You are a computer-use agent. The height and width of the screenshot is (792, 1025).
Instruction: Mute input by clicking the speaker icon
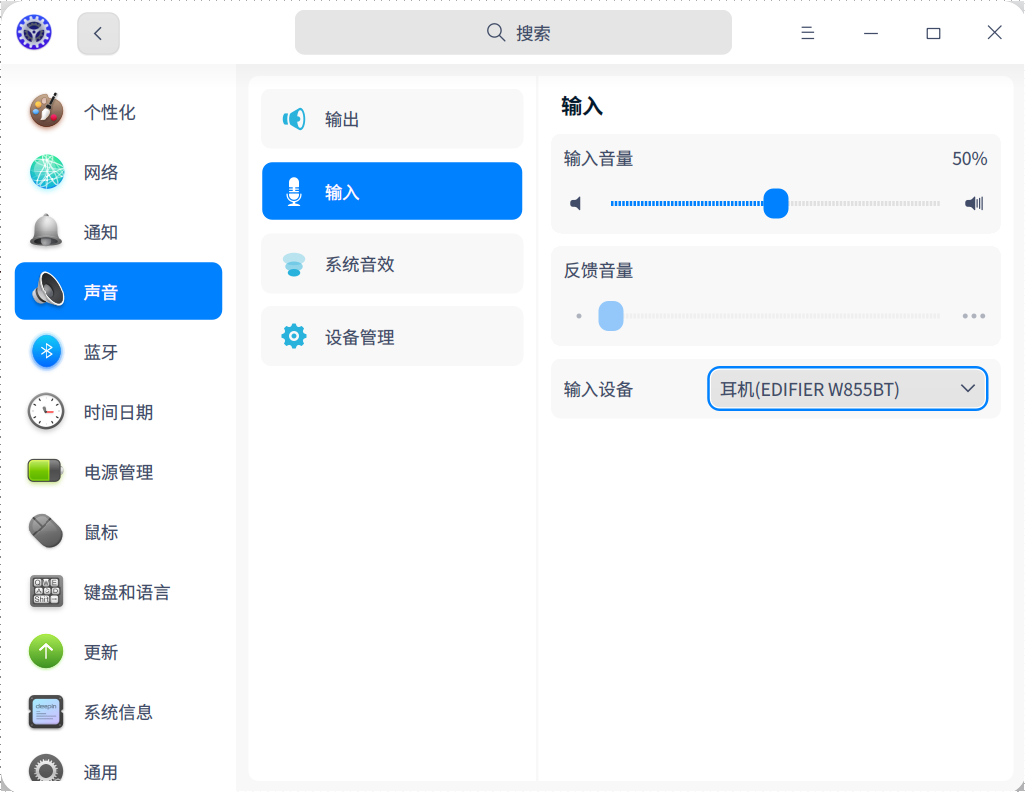575,202
